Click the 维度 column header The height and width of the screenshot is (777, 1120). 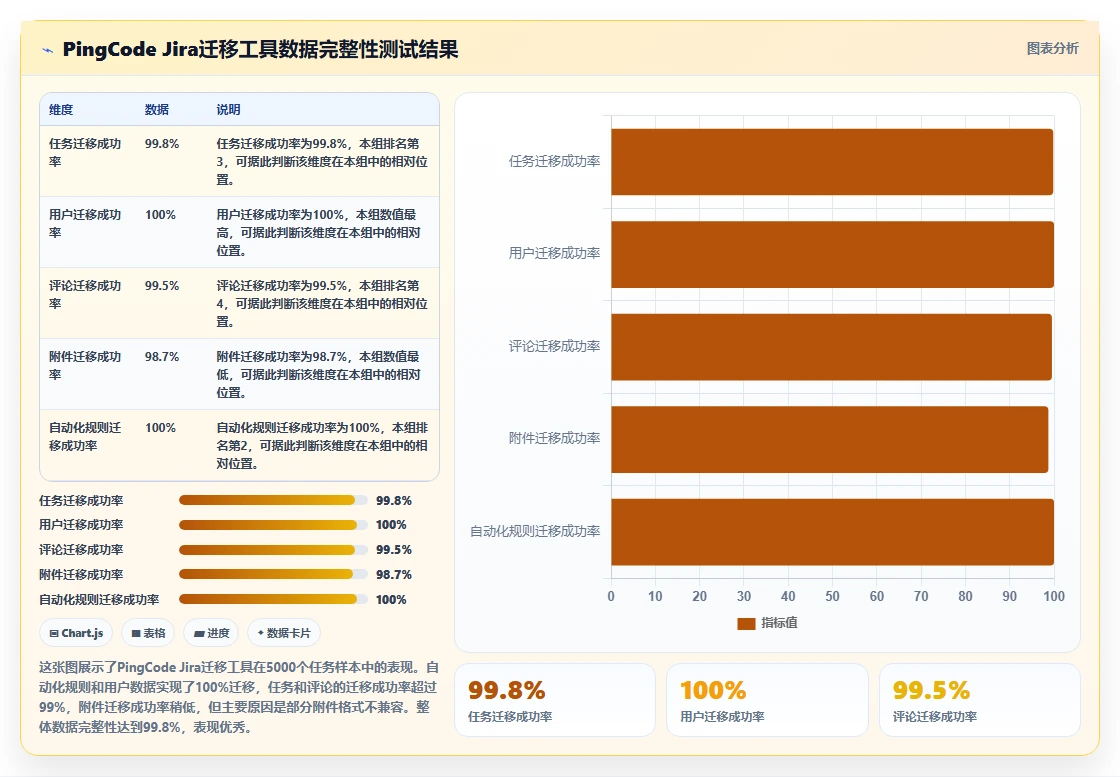61,109
